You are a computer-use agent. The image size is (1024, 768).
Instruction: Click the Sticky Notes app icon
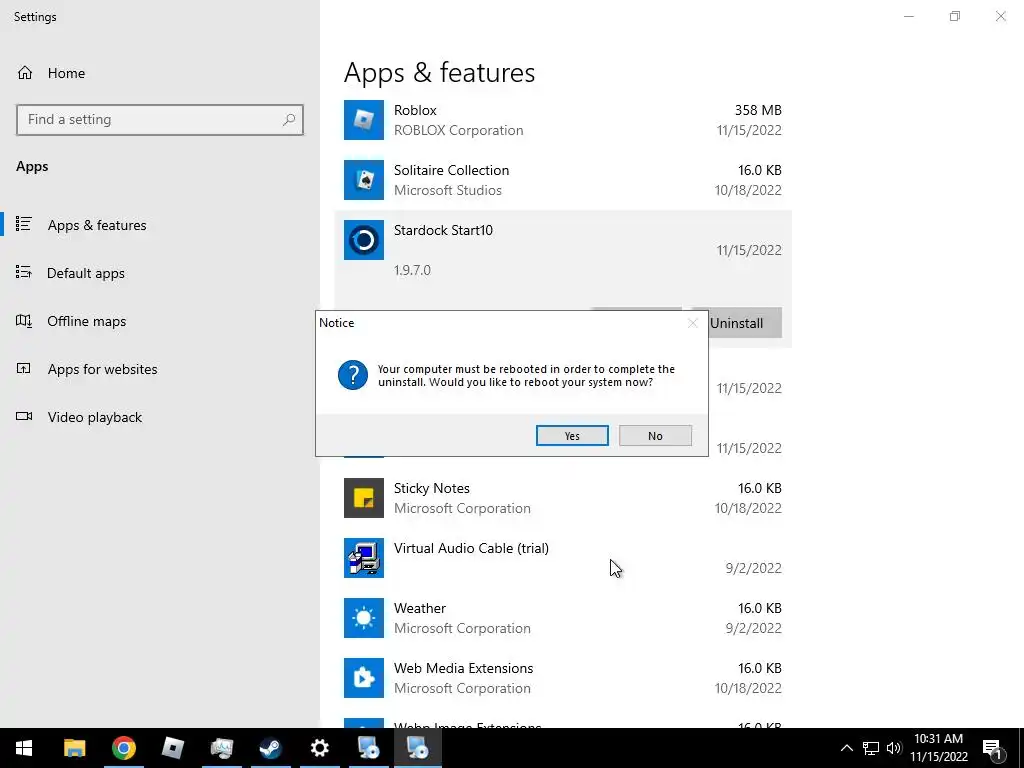[364, 498]
